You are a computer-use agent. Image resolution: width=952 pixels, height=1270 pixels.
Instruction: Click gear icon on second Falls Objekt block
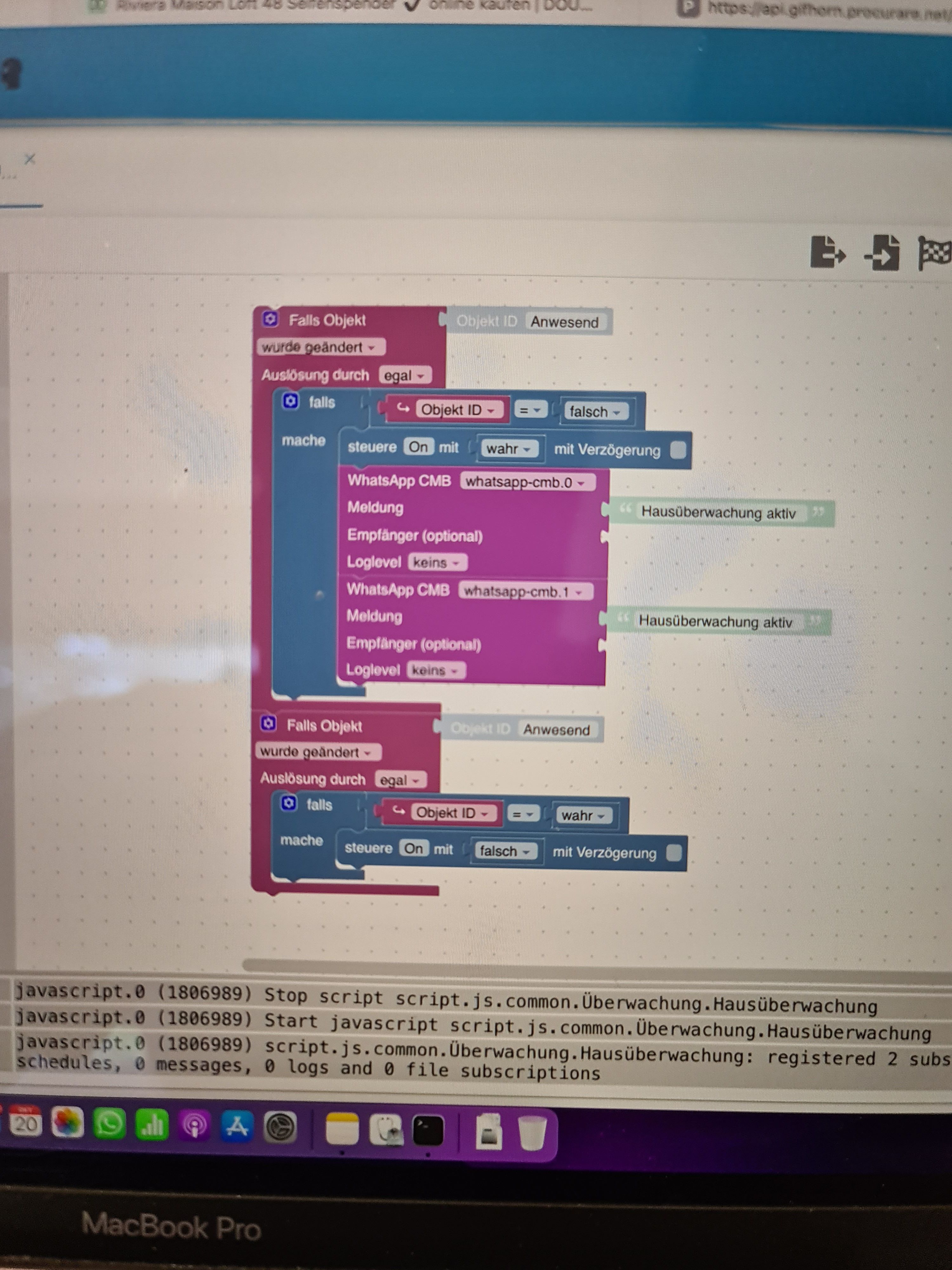268,724
